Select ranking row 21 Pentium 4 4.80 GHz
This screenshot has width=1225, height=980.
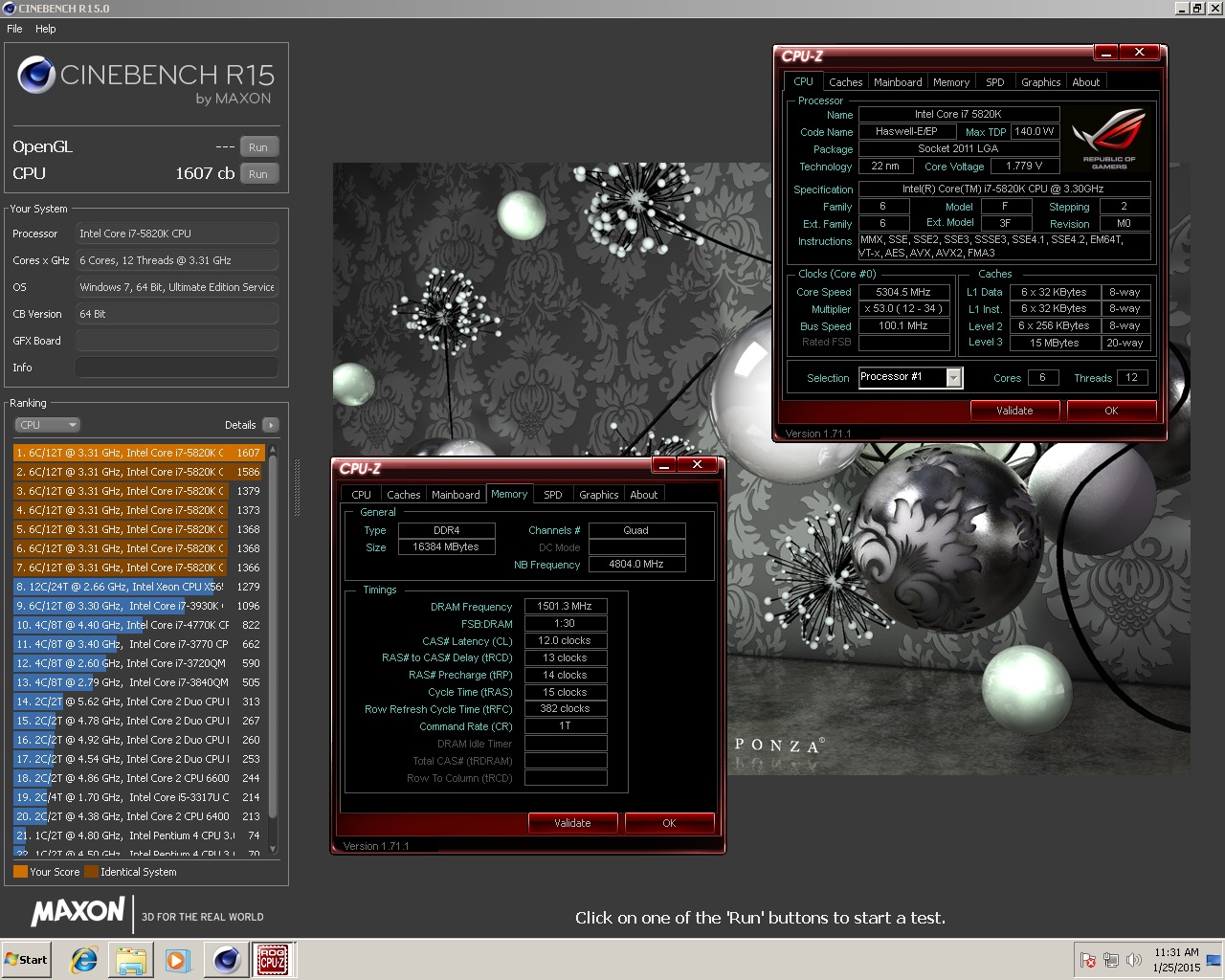pyautogui.click(x=139, y=835)
